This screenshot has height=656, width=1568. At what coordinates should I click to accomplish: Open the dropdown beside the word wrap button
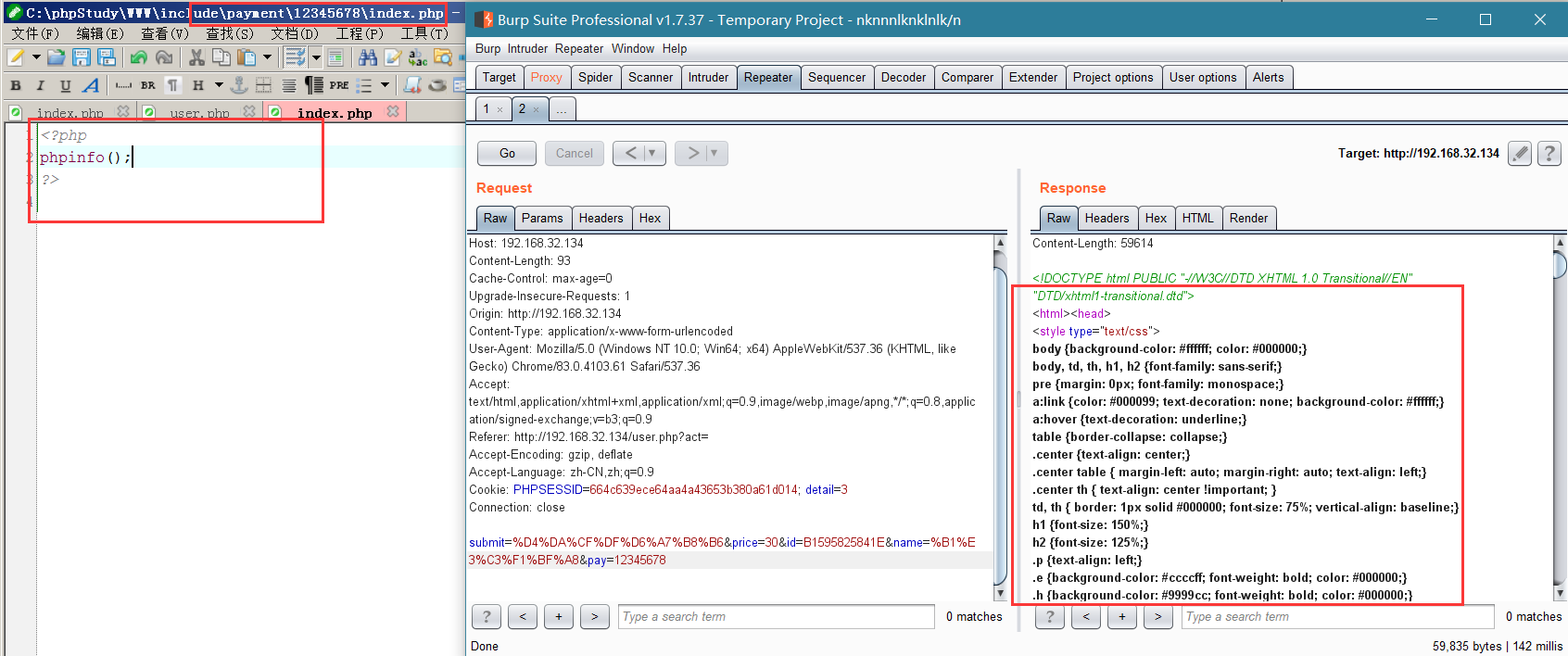click(x=316, y=57)
